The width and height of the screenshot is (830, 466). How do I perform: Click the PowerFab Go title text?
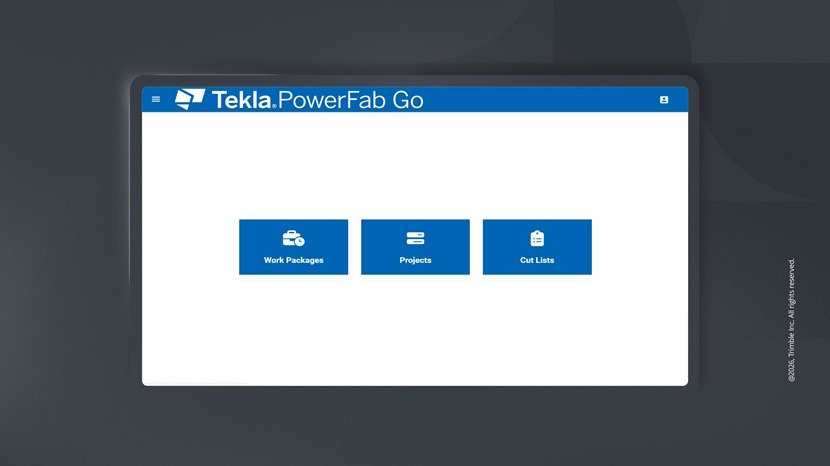(x=350, y=100)
